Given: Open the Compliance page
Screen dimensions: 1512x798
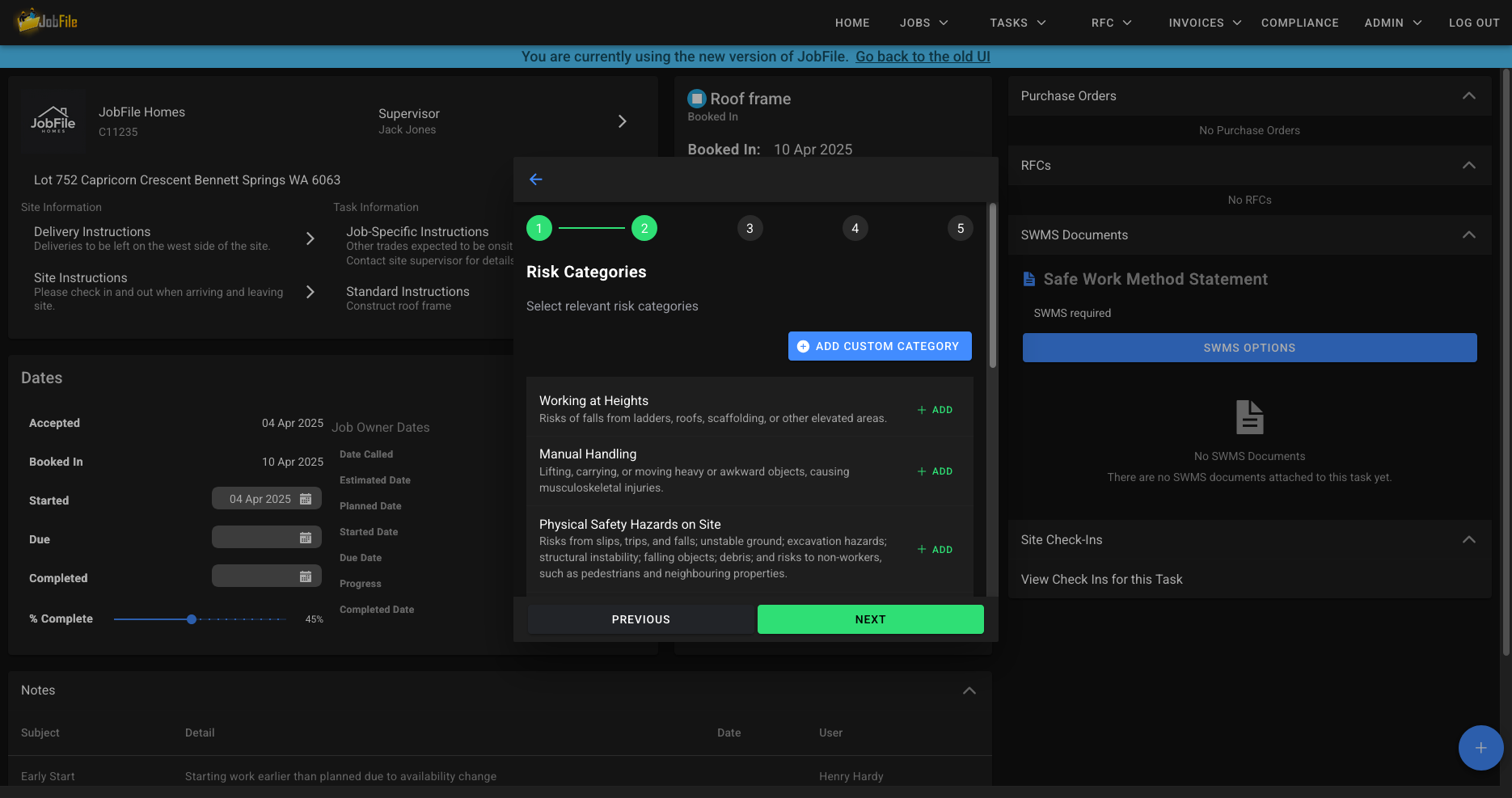Looking at the screenshot, I should pyautogui.click(x=1300, y=23).
